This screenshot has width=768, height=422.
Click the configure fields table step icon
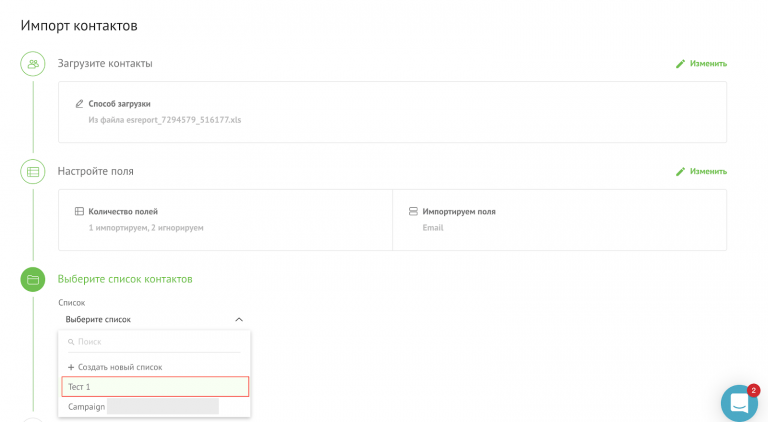[x=33, y=172]
